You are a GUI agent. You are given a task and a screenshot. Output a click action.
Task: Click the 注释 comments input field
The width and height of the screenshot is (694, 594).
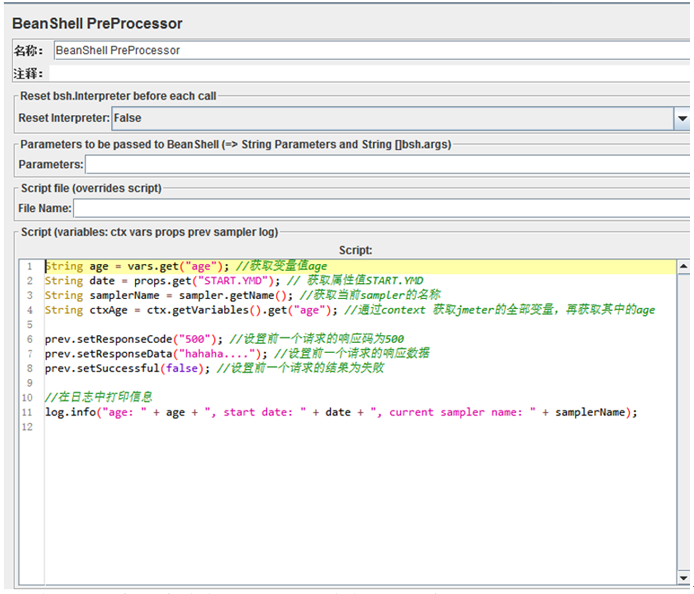pyautogui.click(x=369, y=73)
